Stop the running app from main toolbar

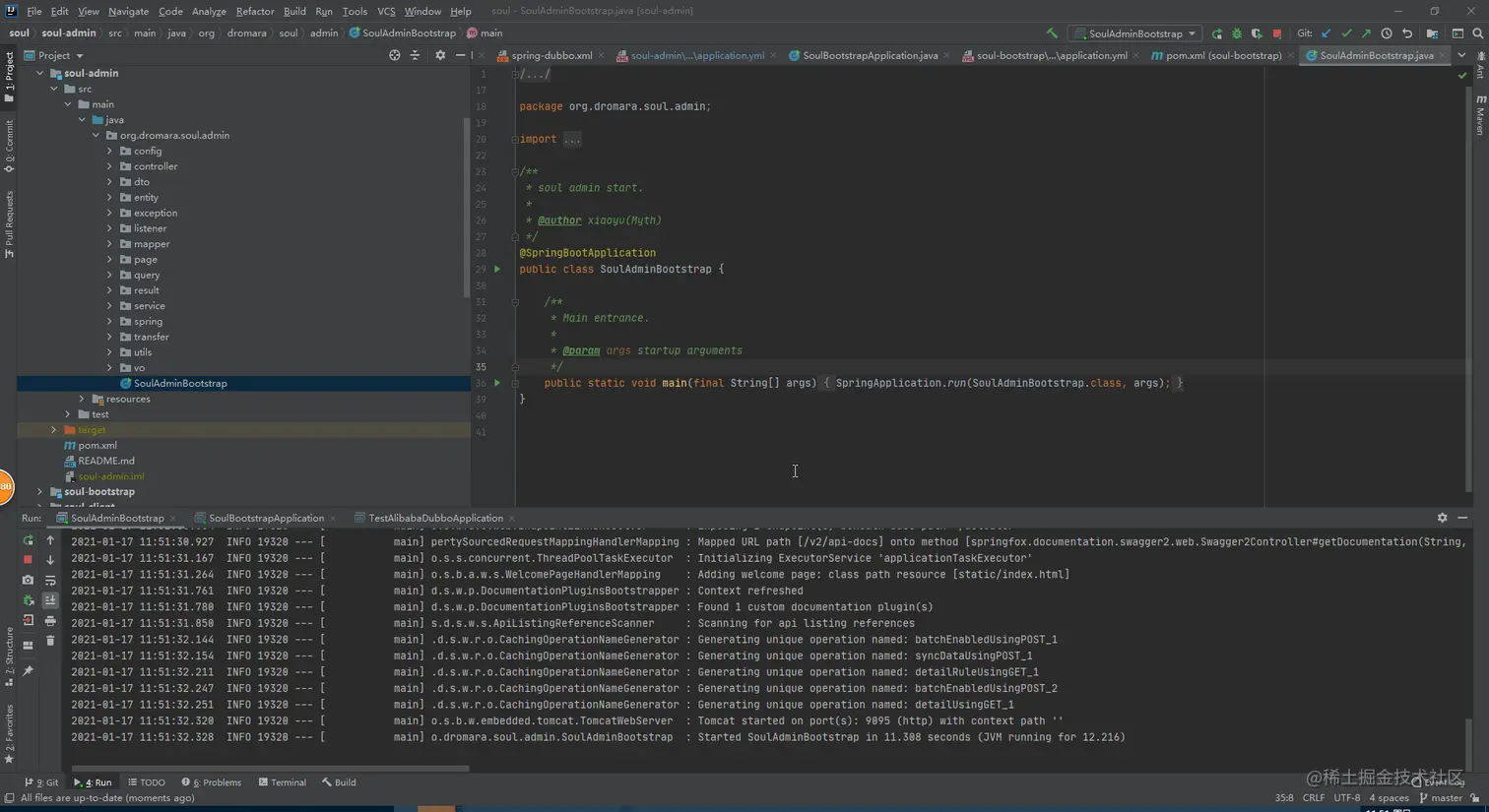click(x=1277, y=33)
